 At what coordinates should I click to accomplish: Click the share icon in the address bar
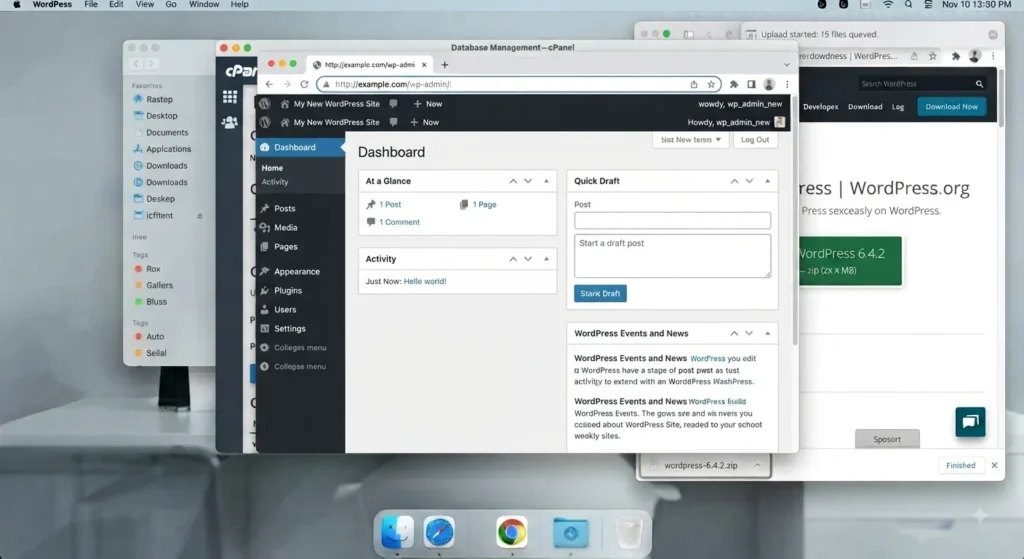tap(694, 84)
